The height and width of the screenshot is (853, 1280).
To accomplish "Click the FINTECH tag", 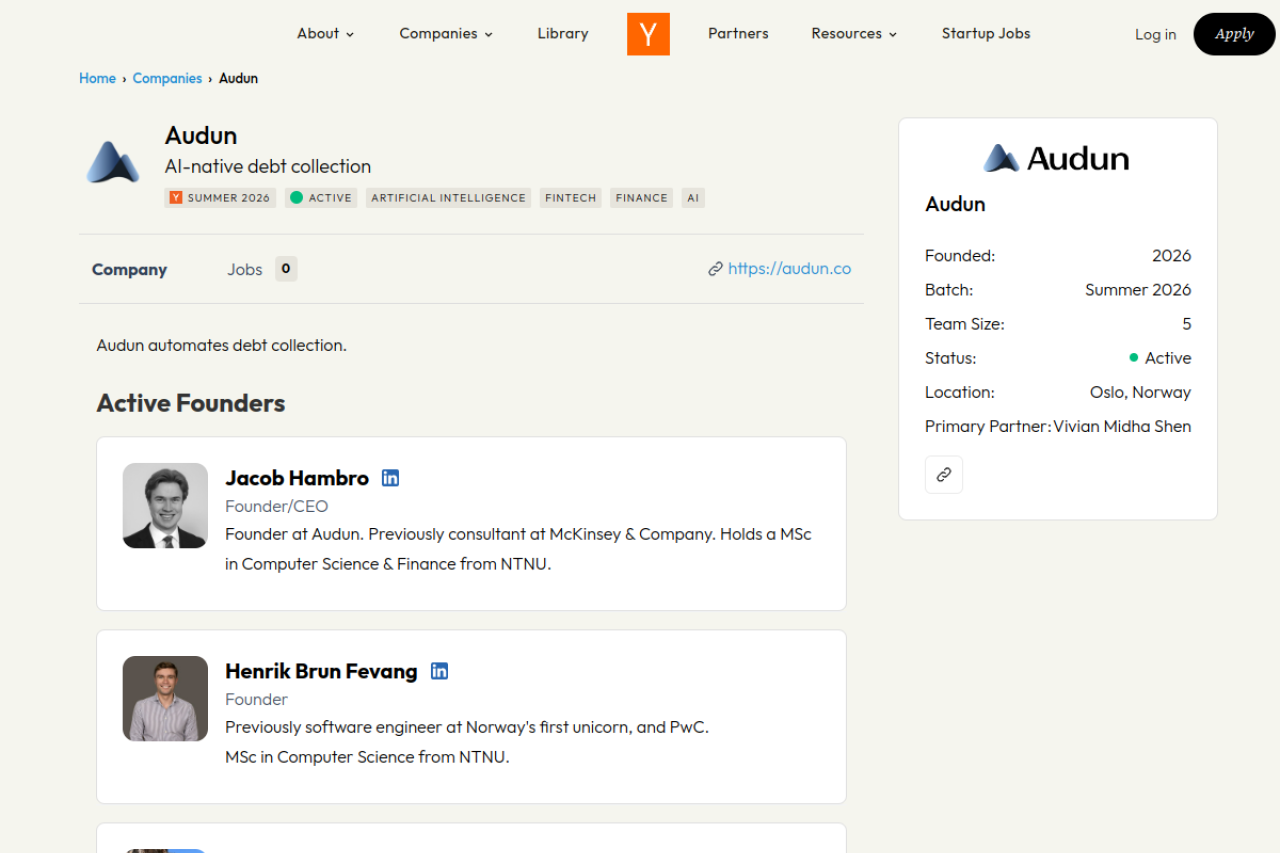I will 571,198.
